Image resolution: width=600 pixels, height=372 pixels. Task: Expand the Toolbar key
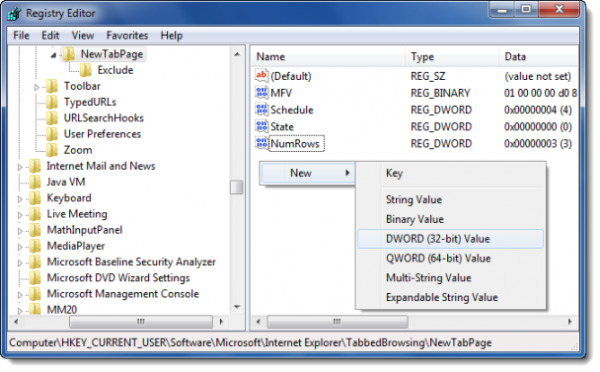click(37, 87)
